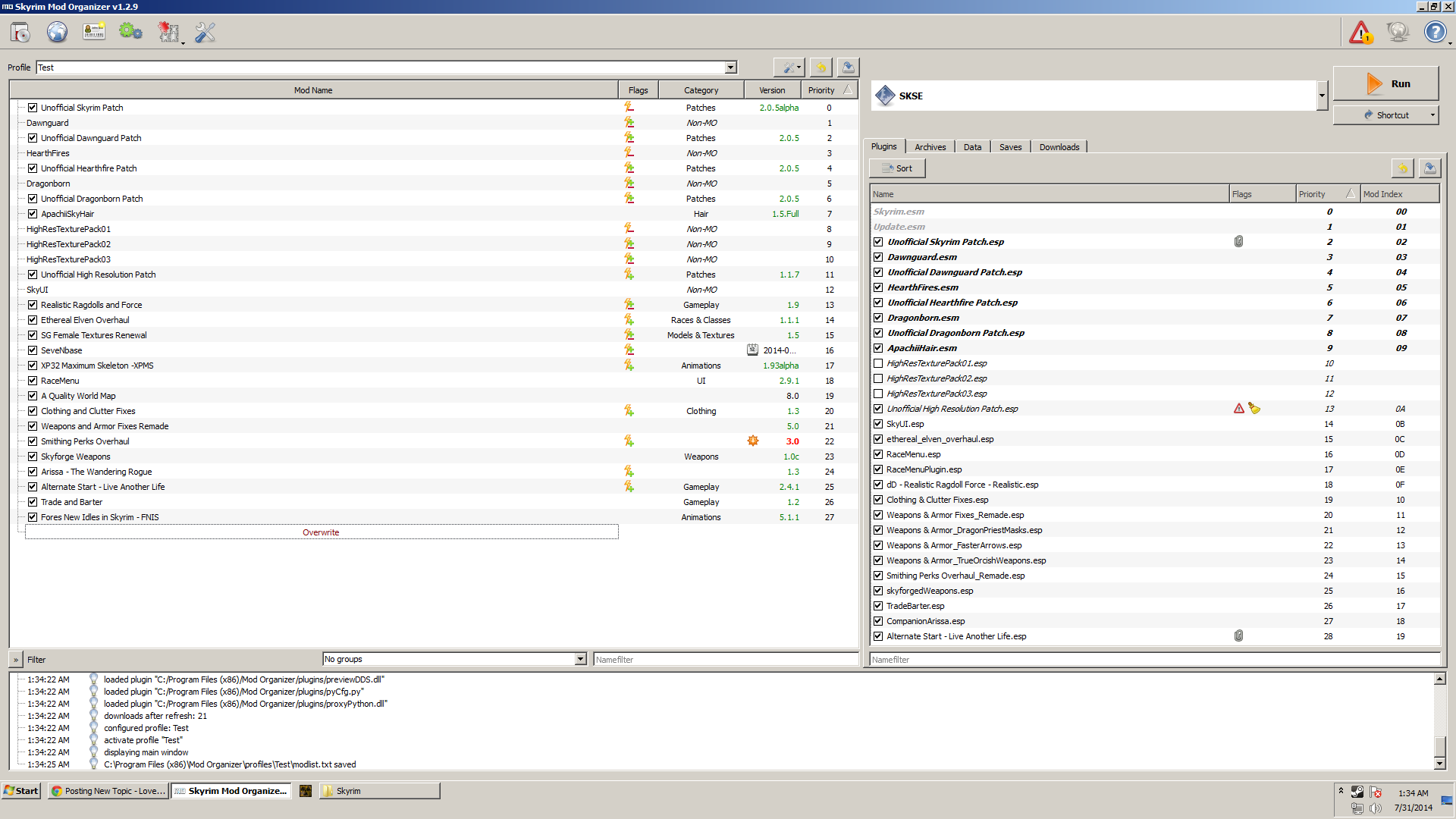The height and width of the screenshot is (819, 1456).
Task: Click lightbulb icon on 'displaying main window' log
Action: pyautogui.click(x=94, y=752)
